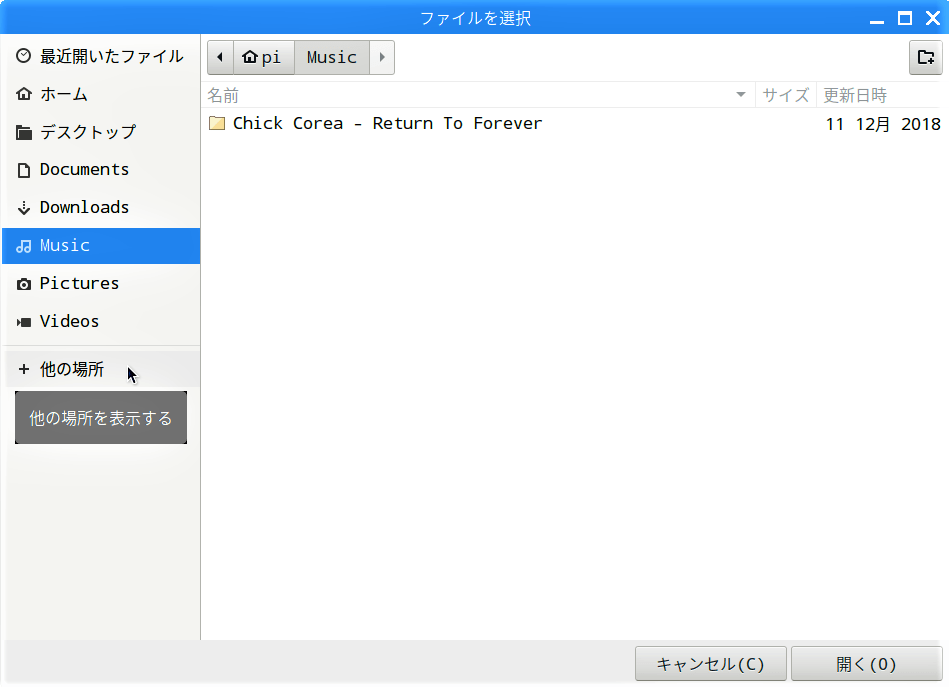The image size is (949, 687).
Task: Click the Music note icon in the sidebar
Action: click(24, 246)
